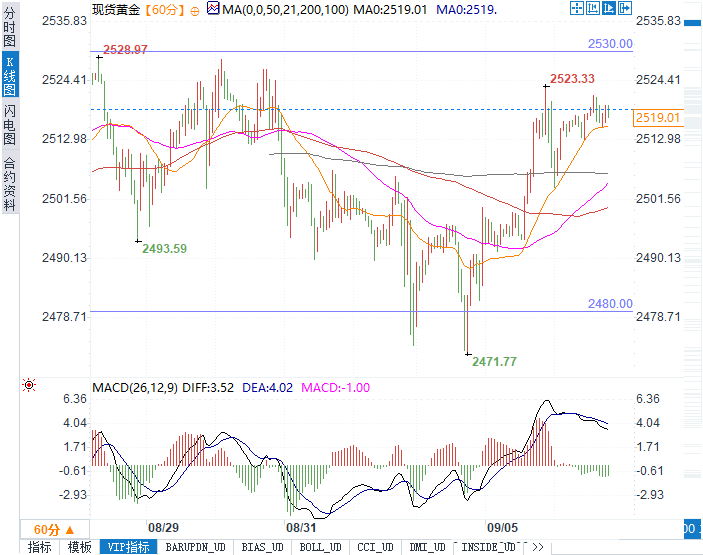
Task: Open the 闪电图 side tab
Action: point(9,125)
